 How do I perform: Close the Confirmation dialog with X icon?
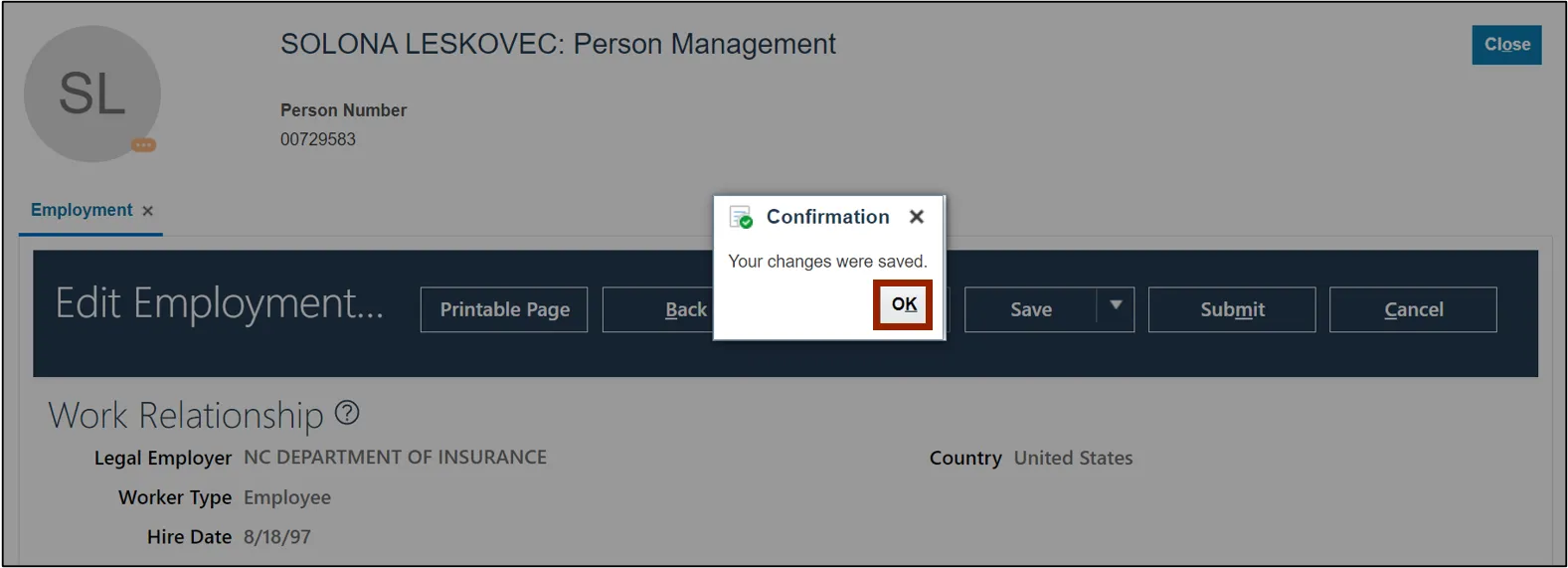tap(917, 217)
